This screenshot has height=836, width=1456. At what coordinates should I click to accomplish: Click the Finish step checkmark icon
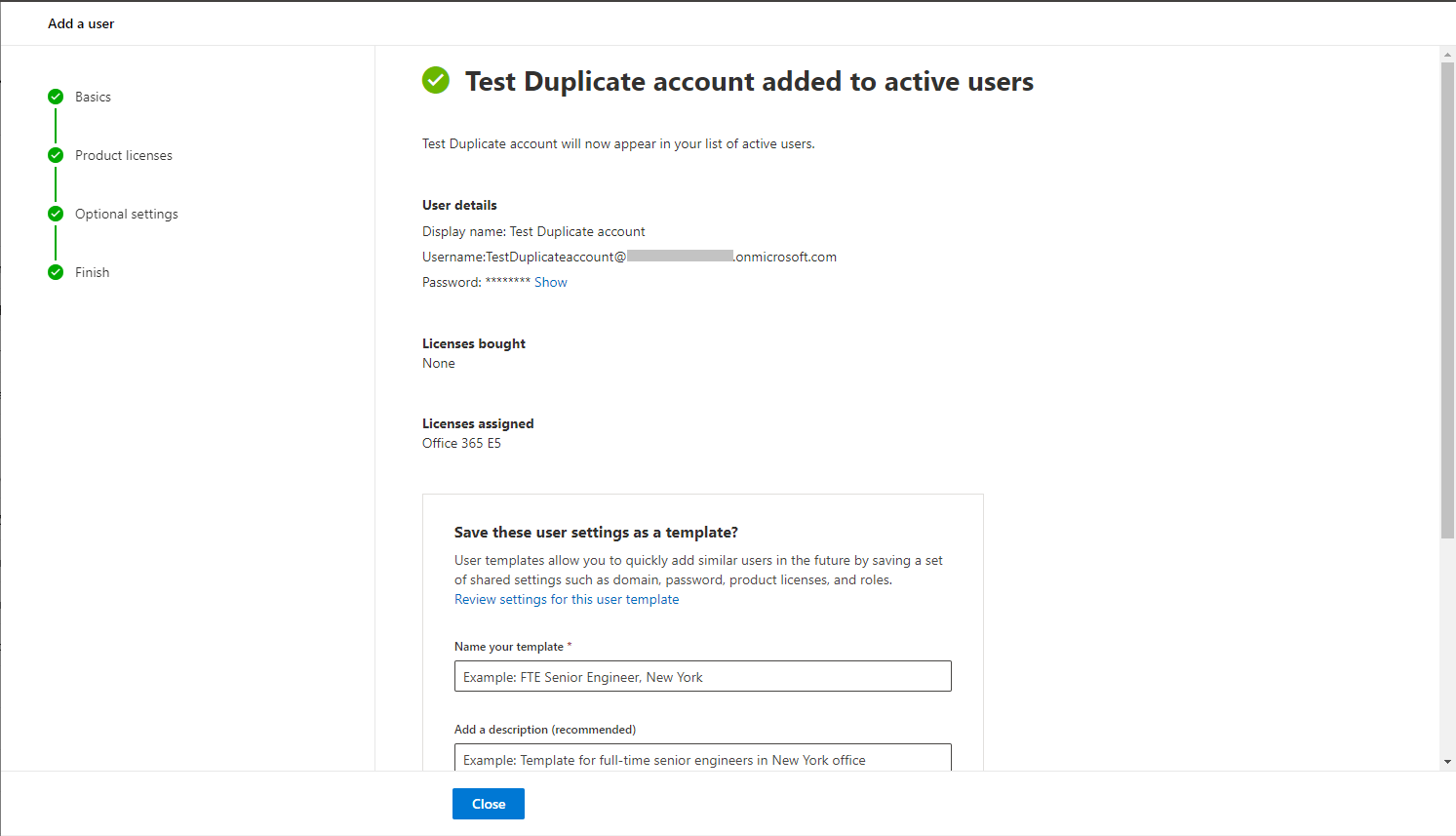56,272
